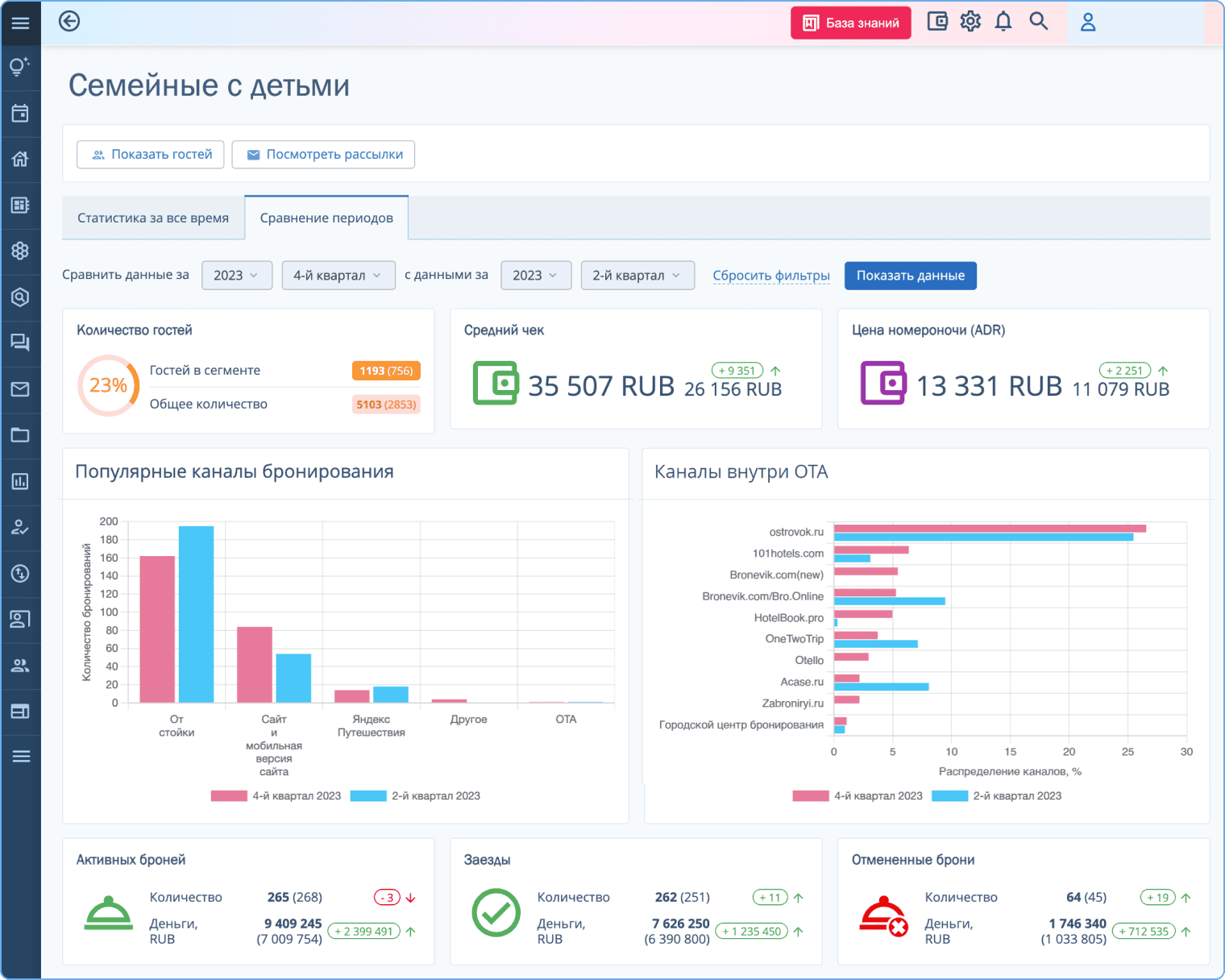Open the folder sidebar icon
The width and height of the screenshot is (1225, 980).
tap(20, 435)
